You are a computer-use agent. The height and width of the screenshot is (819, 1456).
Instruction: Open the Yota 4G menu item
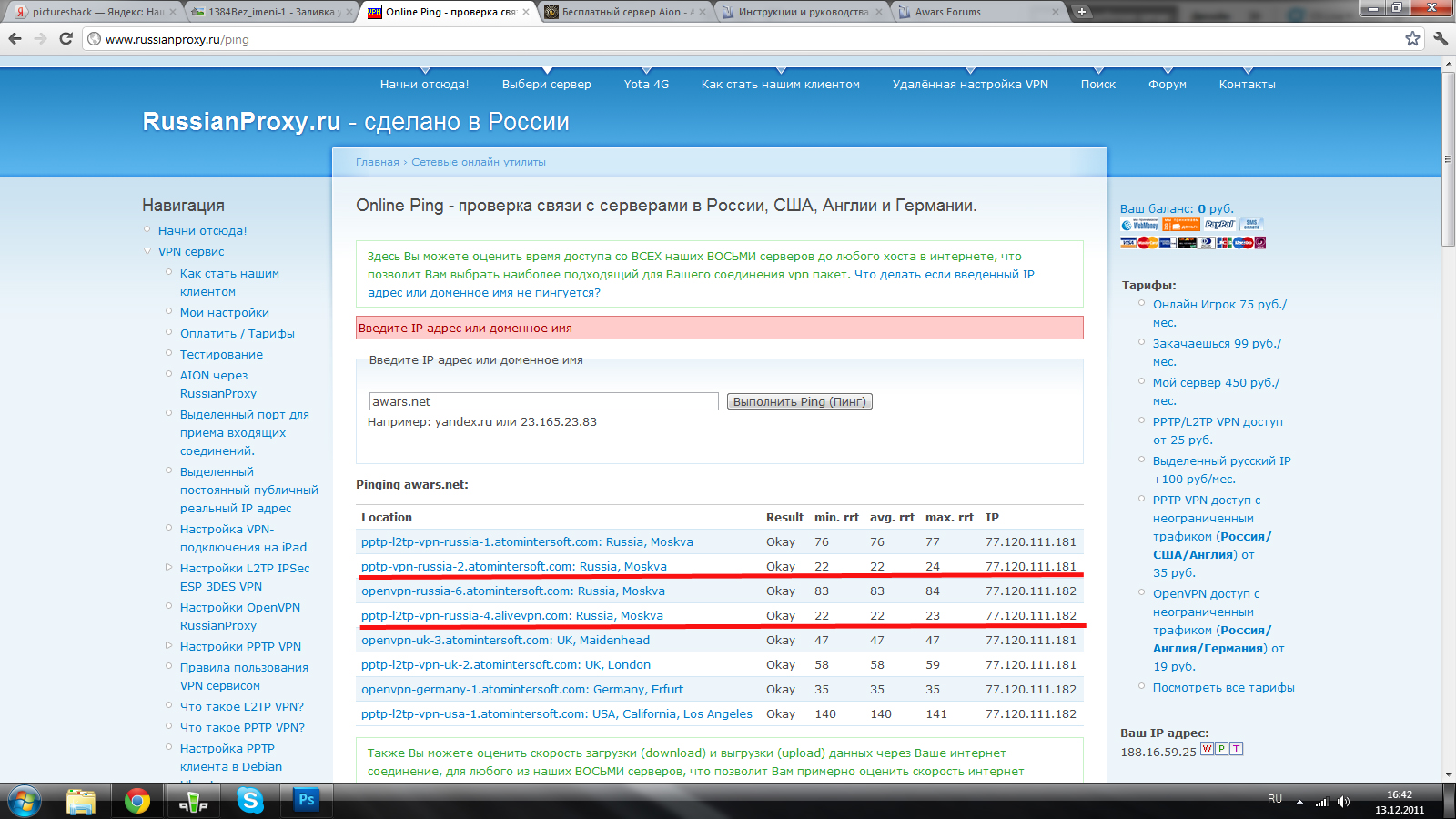(646, 84)
